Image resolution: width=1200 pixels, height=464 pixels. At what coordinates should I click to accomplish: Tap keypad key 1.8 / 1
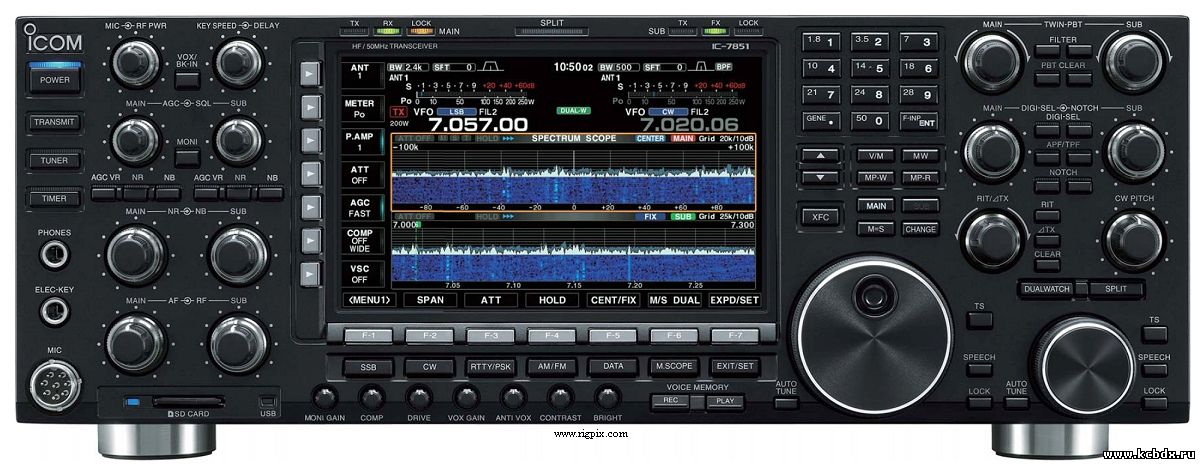pyautogui.click(x=821, y=42)
